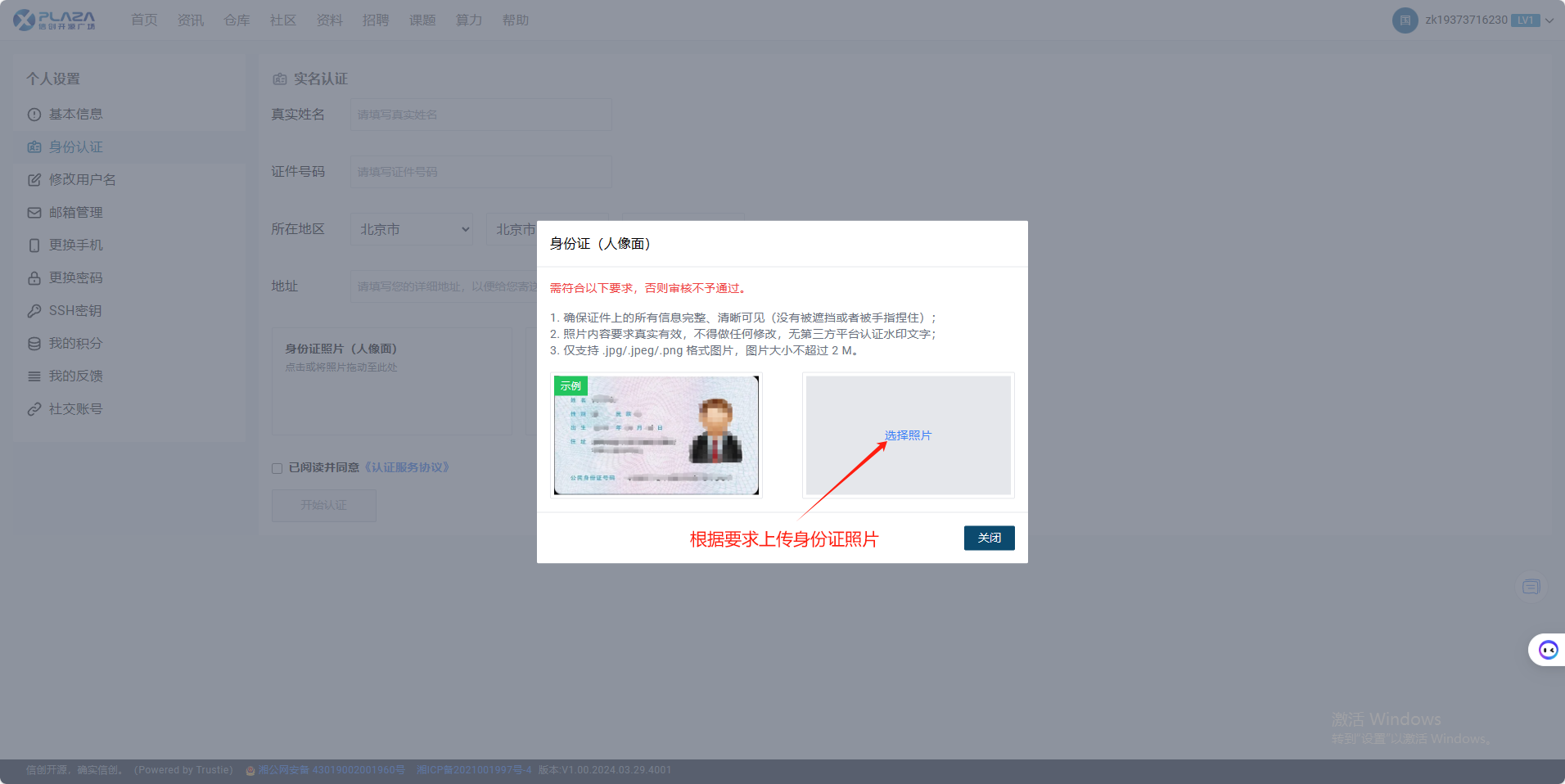Open the 招聘 menu in top navigation
This screenshot has width=1565, height=784.
(x=376, y=20)
